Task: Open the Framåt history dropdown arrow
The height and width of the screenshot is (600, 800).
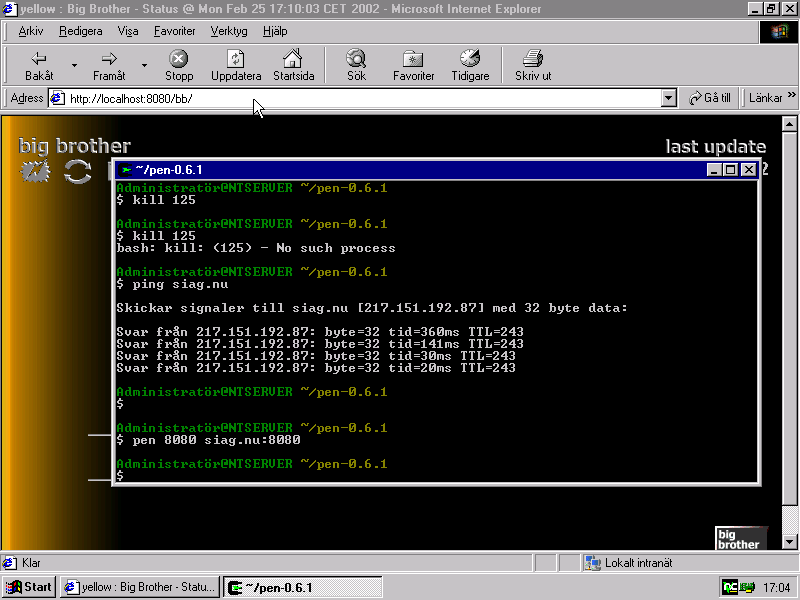Action: pyautogui.click(x=144, y=65)
